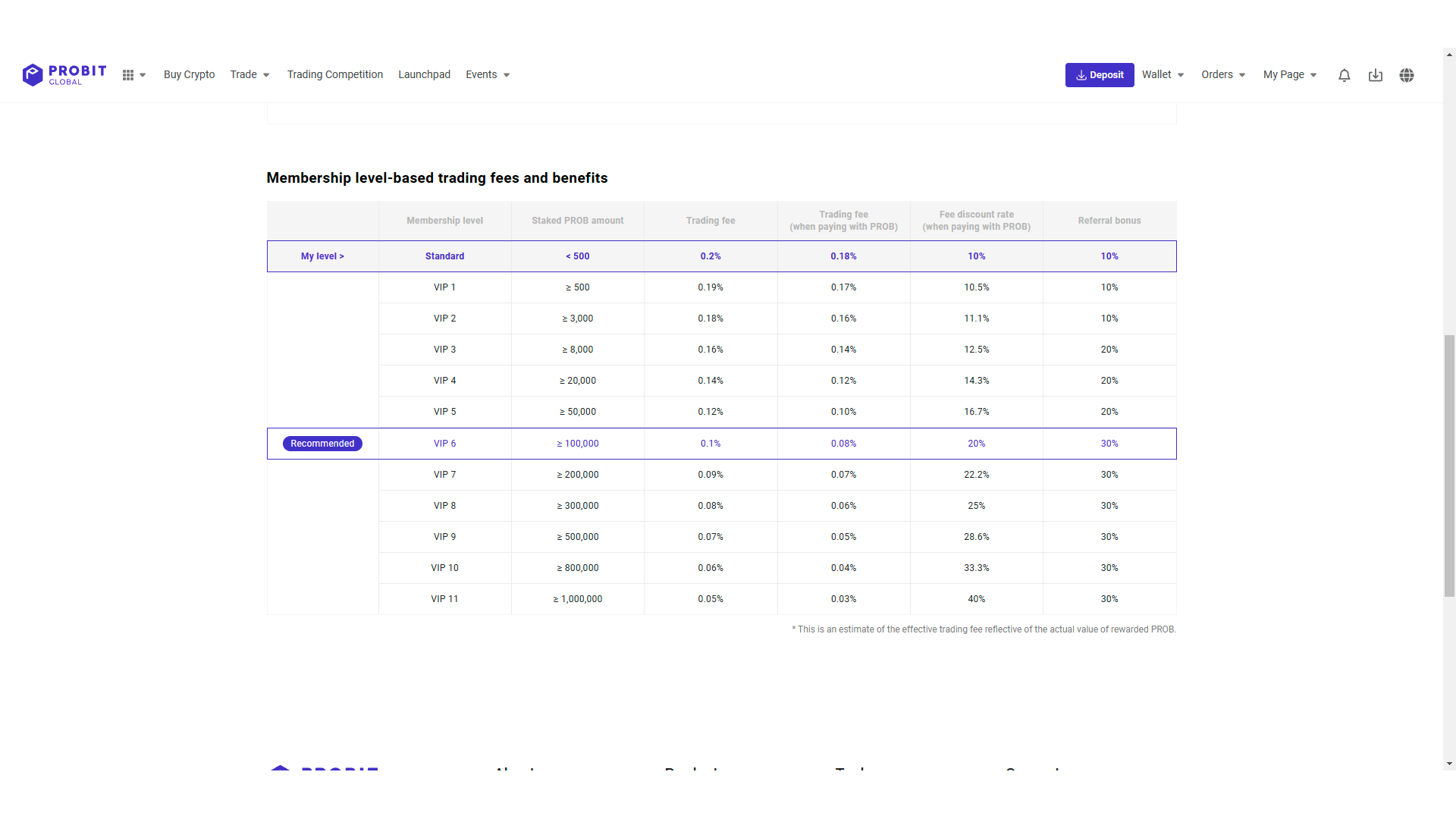This screenshot has height=819, width=1456.
Task: Click the 33.3% fee discount cell
Action: (x=977, y=568)
